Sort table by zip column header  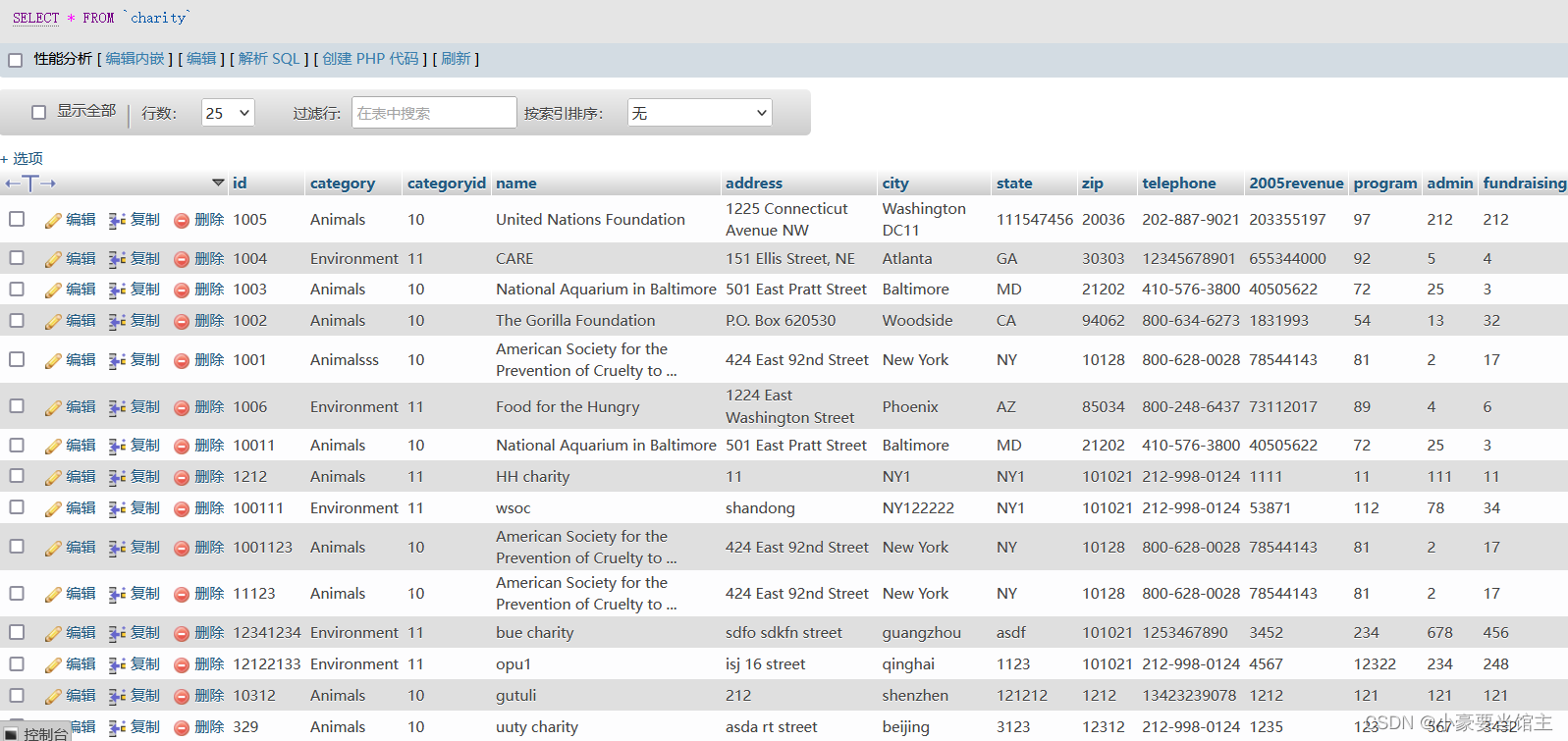pos(1093,183)
